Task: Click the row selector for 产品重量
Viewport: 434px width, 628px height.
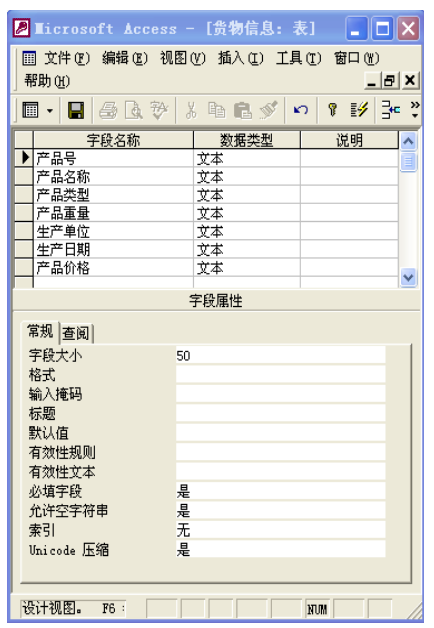Action: pos(24,213)
